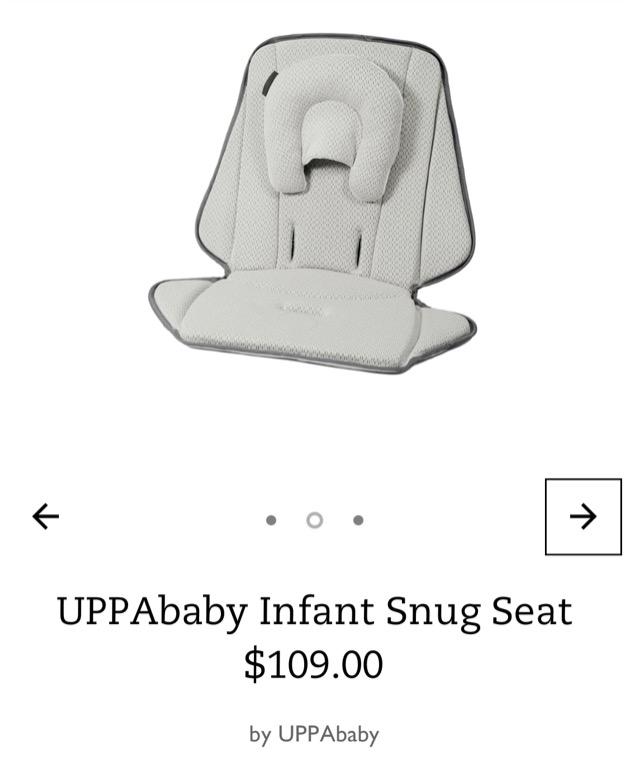The image size is (628, 768).
Task: Click 'Snug Seat' in the product name
Action: 479,612
